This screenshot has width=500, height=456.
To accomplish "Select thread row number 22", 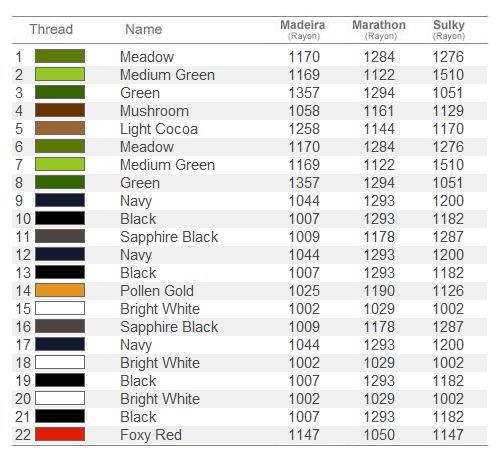I will pyautogui.click(x=23, y=435).
